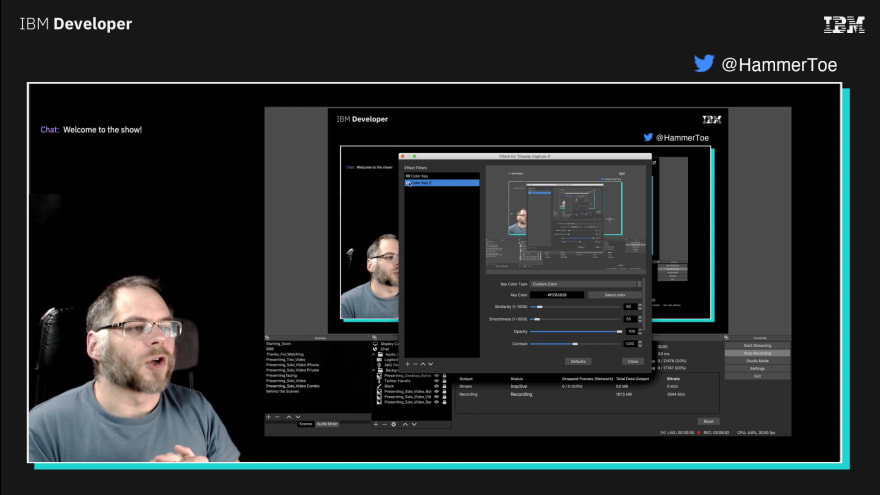Switch to the Scenes tab
The image size is (880, 495).
[x=305, y=424]
